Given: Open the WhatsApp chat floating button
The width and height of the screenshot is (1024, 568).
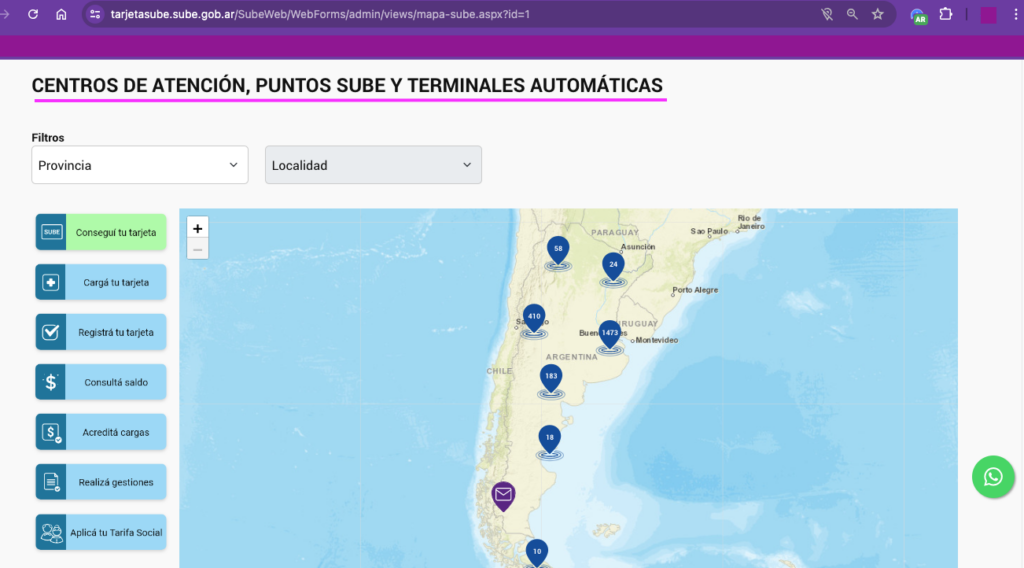Looking at the screenshot, I should (x=993, y=477).
